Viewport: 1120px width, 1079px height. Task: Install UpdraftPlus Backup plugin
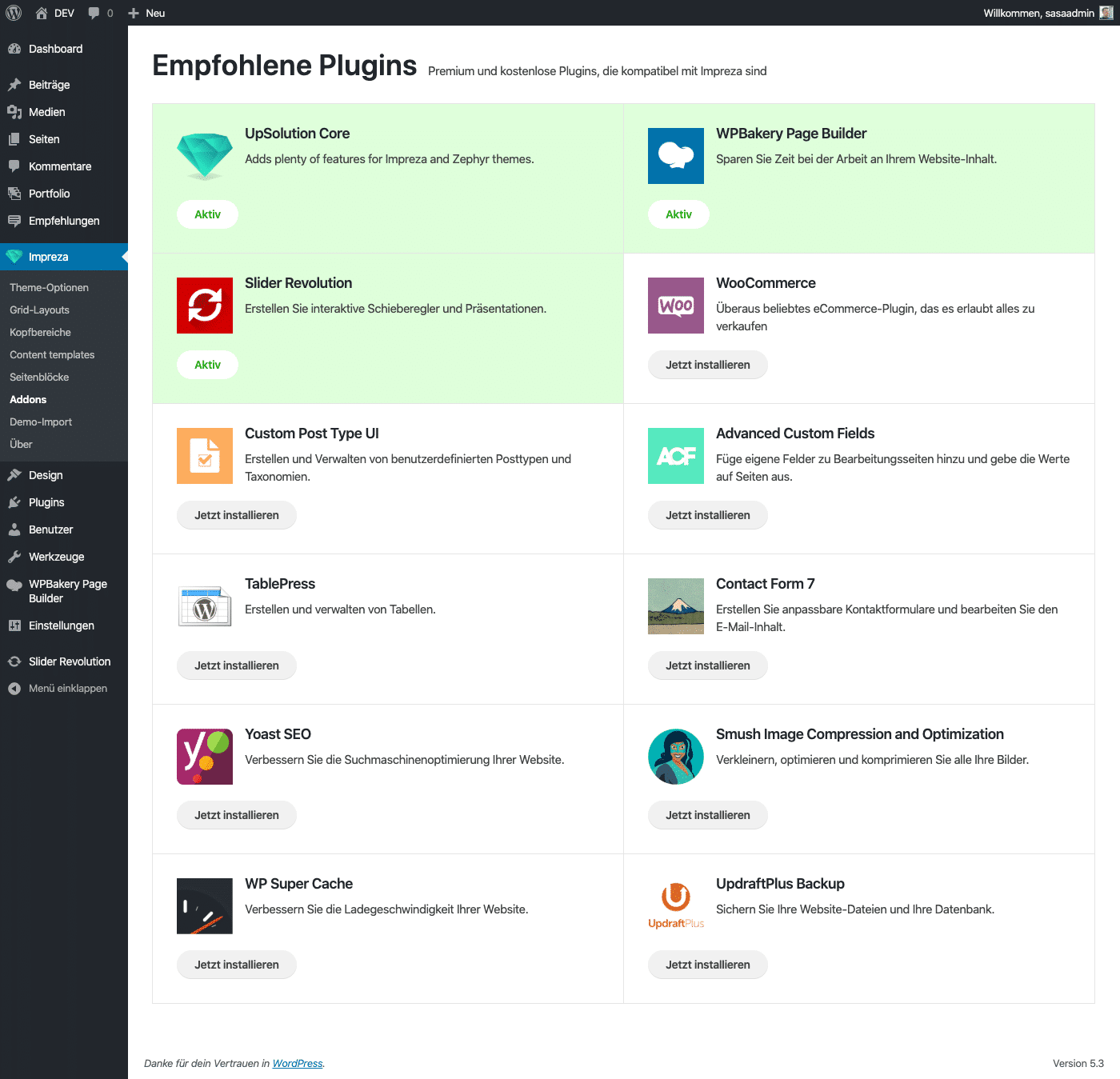coord(708,965)
